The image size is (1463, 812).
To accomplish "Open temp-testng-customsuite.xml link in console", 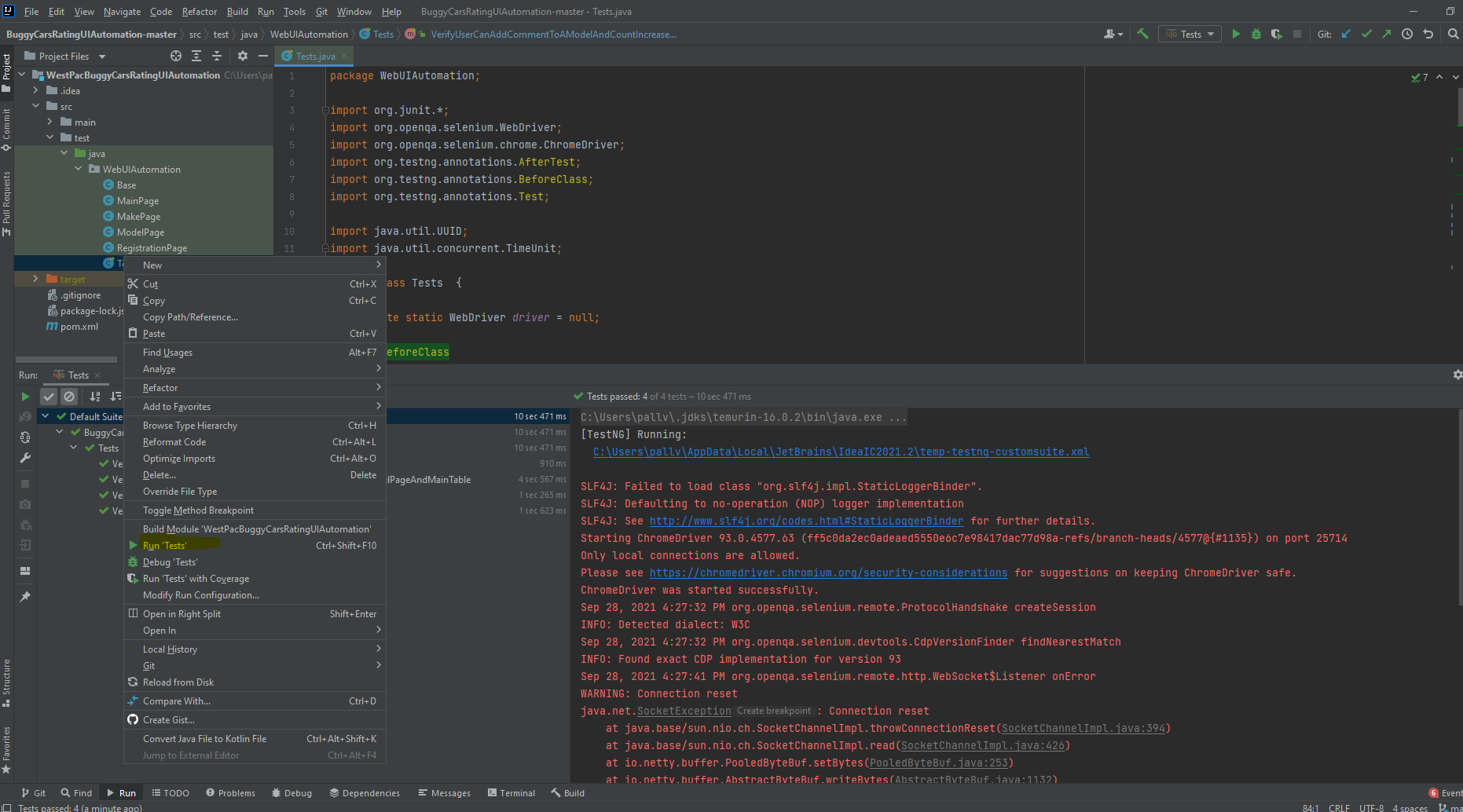I will 841,452.
